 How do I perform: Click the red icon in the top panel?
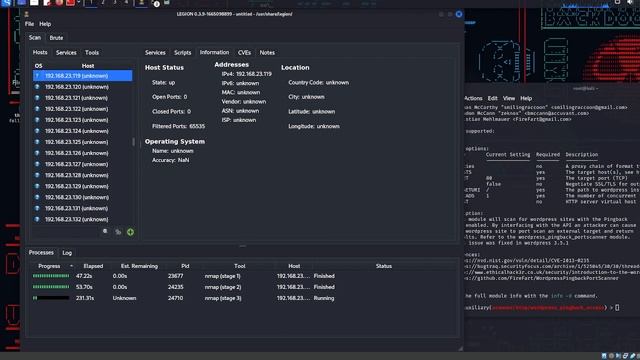[x=70, y=3]
